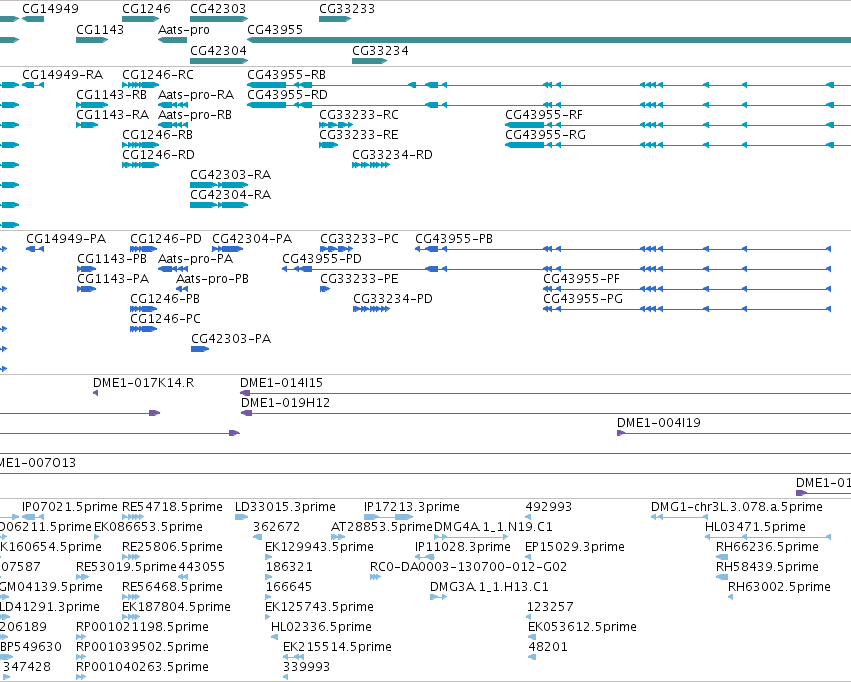This screenshot has height=682, width=851.
Task: Click the RP001040263.5prime EST label
Action: 142,667
